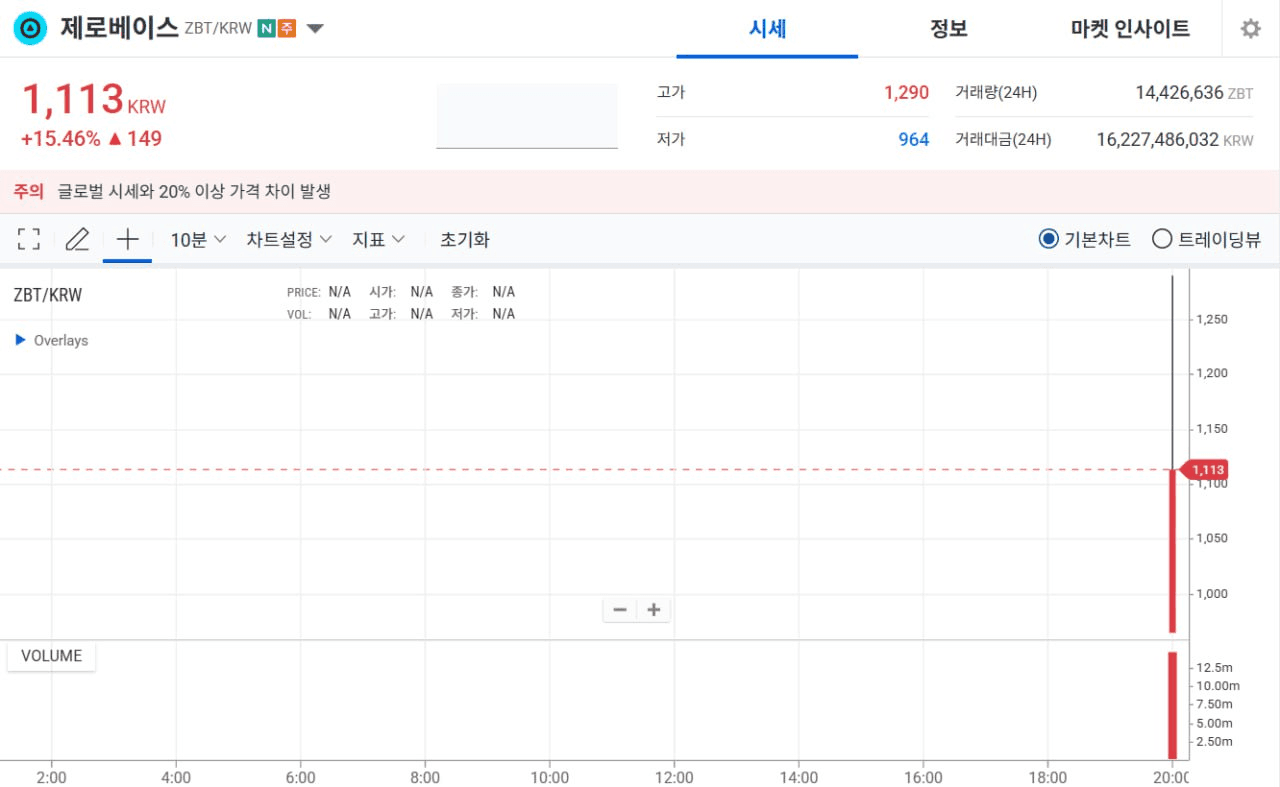Click the green N badge icon
The width and height of the screenshot is (1280, 787).
[x=266, y=29]
